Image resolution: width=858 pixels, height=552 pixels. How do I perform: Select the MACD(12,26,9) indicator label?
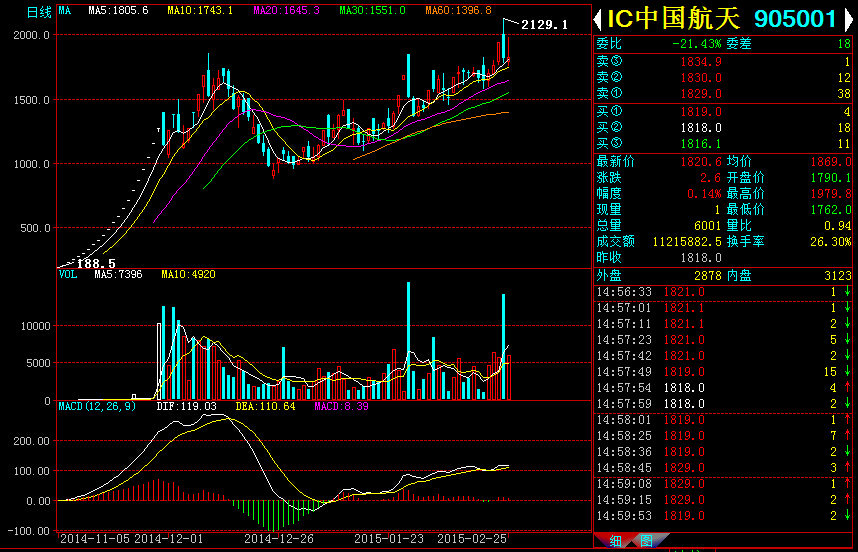pyautogui.click(x=97, y=406)
